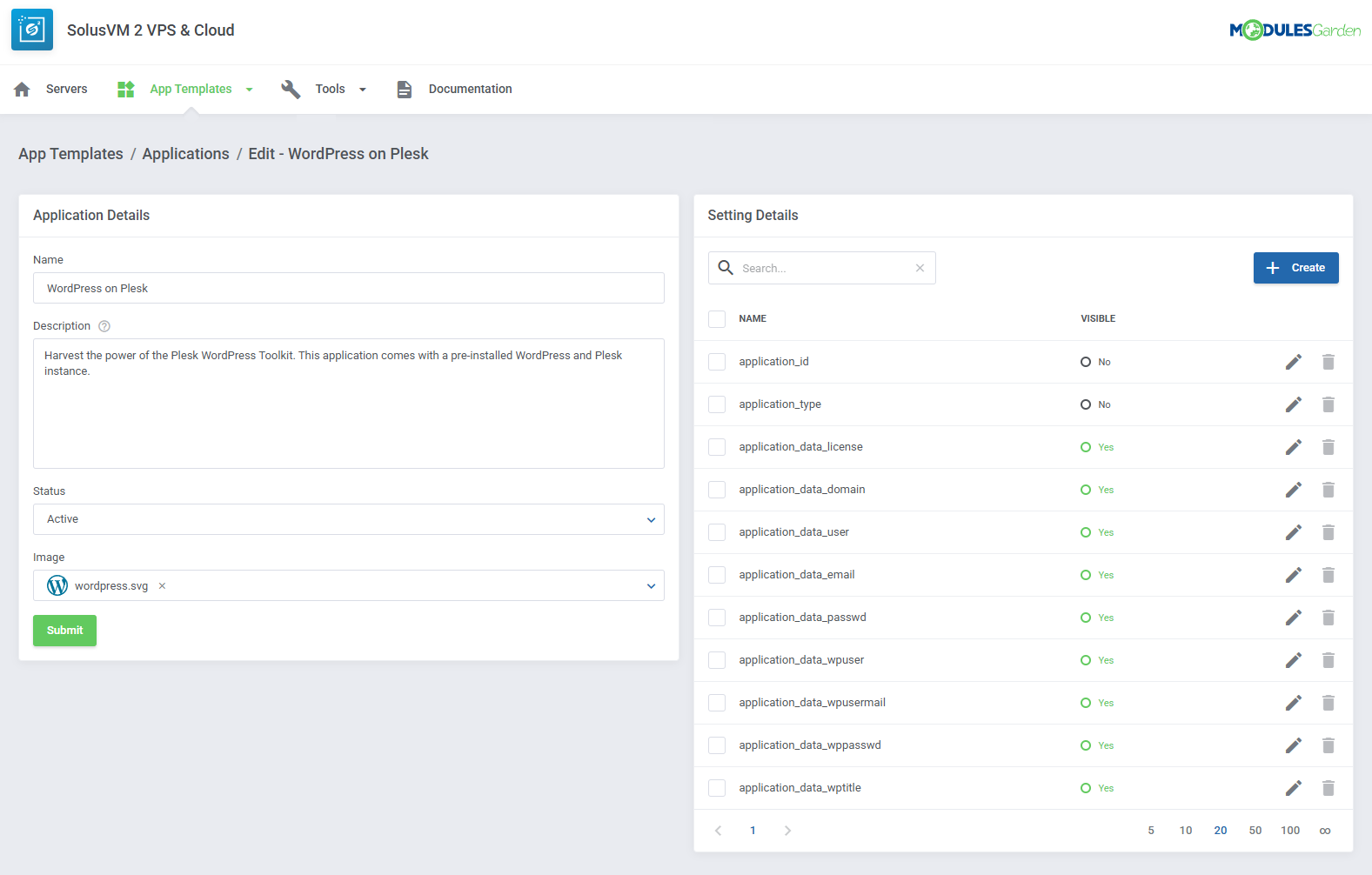Viewport: 1372px width, 875px height.
Task: Check the application_data_wpuser row checkbox
Action: 717,660
